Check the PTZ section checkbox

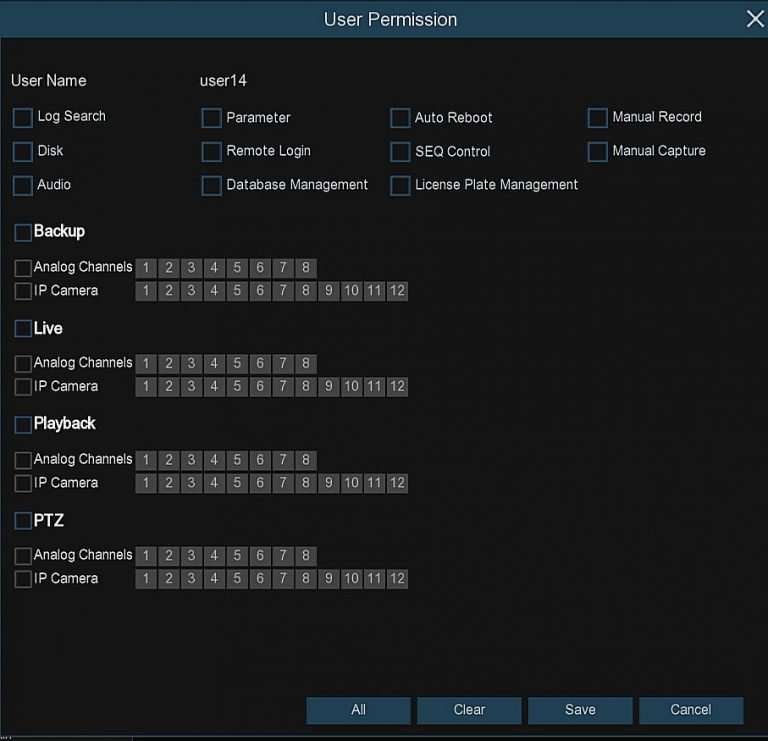click(23, 520)
